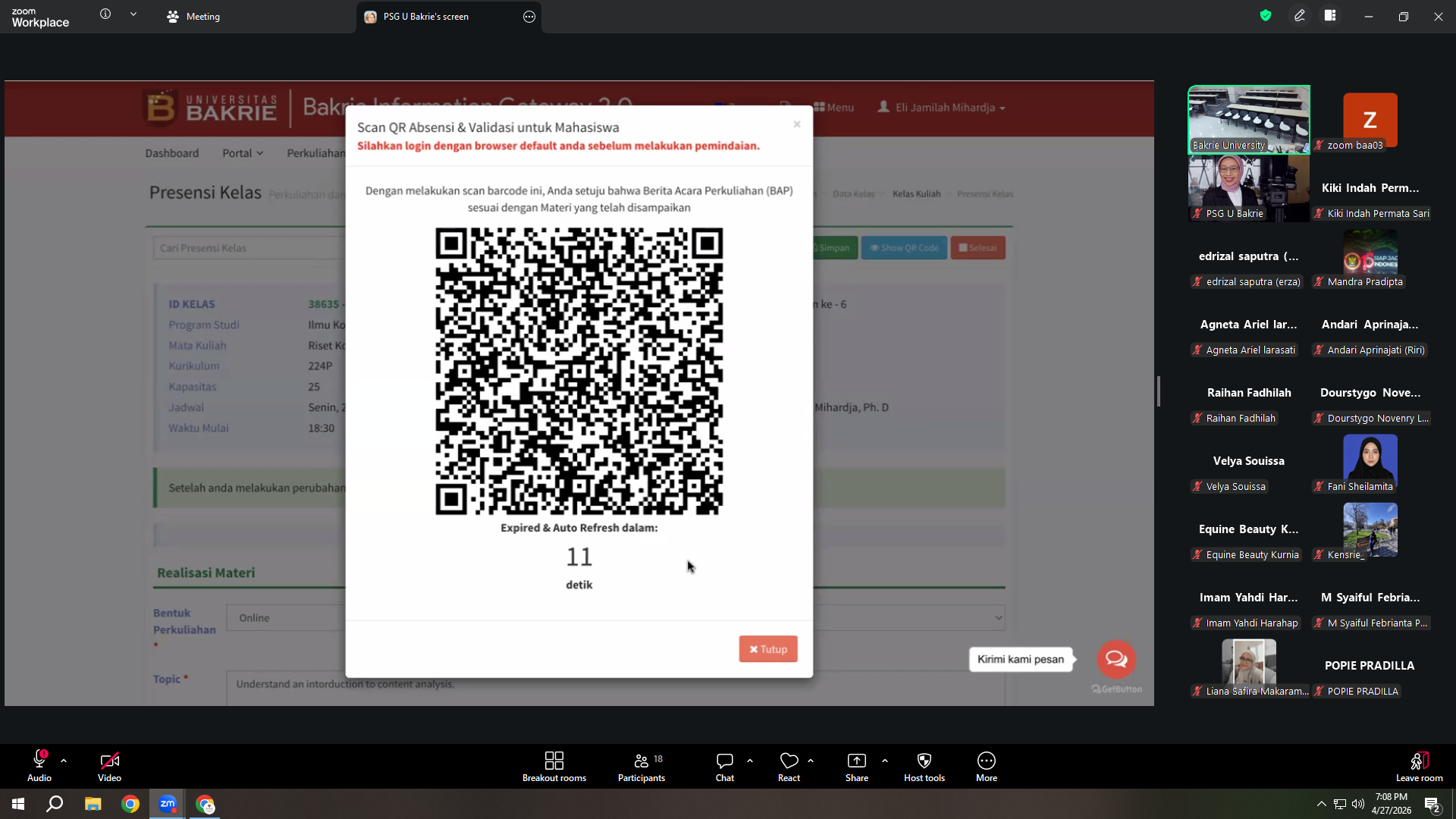Click the Cari Presensi Kelas search field
Screen dimensions: 1456x819
click(249, 248)
